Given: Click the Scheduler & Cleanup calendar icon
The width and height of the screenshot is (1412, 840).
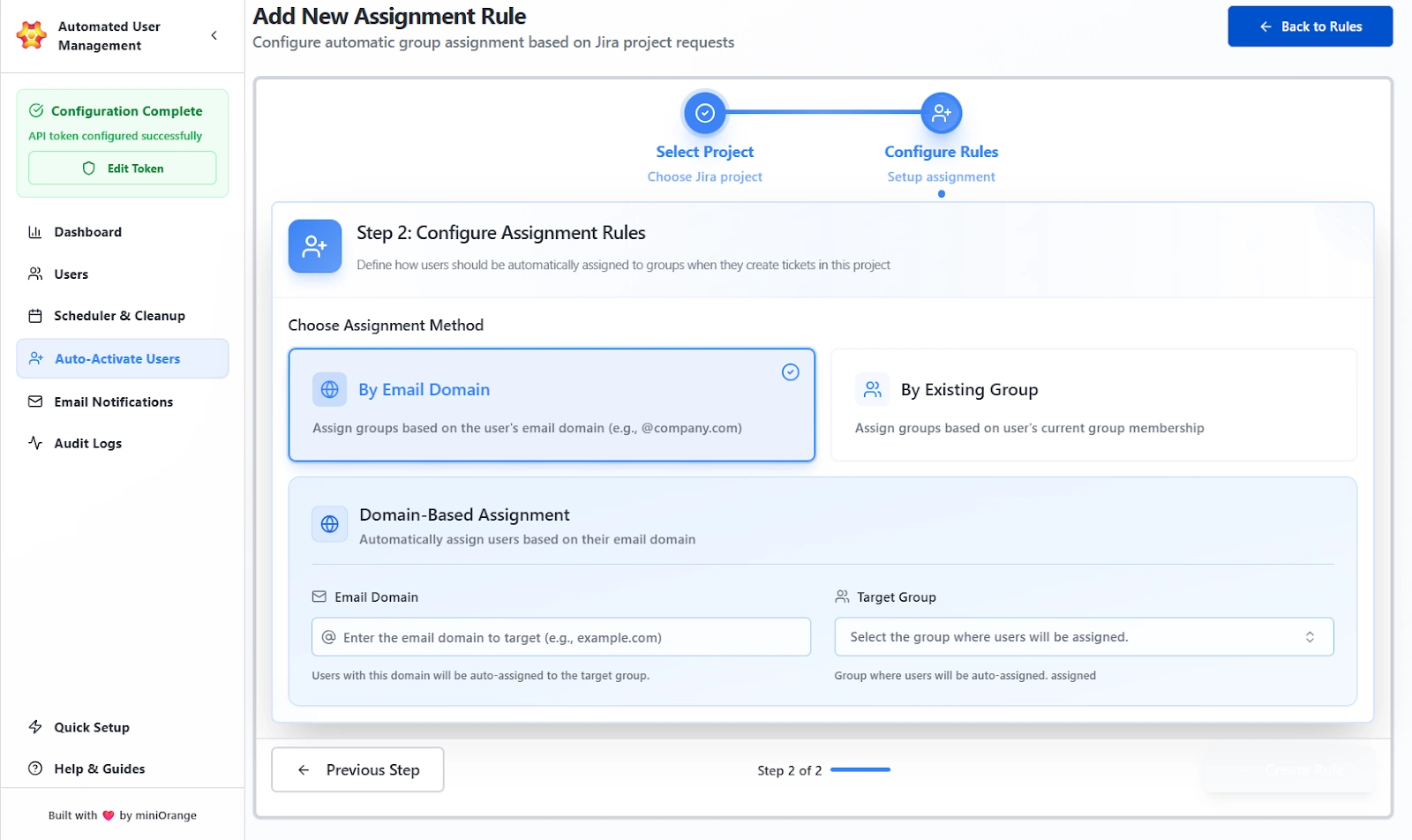Looking at the screenshot, I should coord(35,315).
